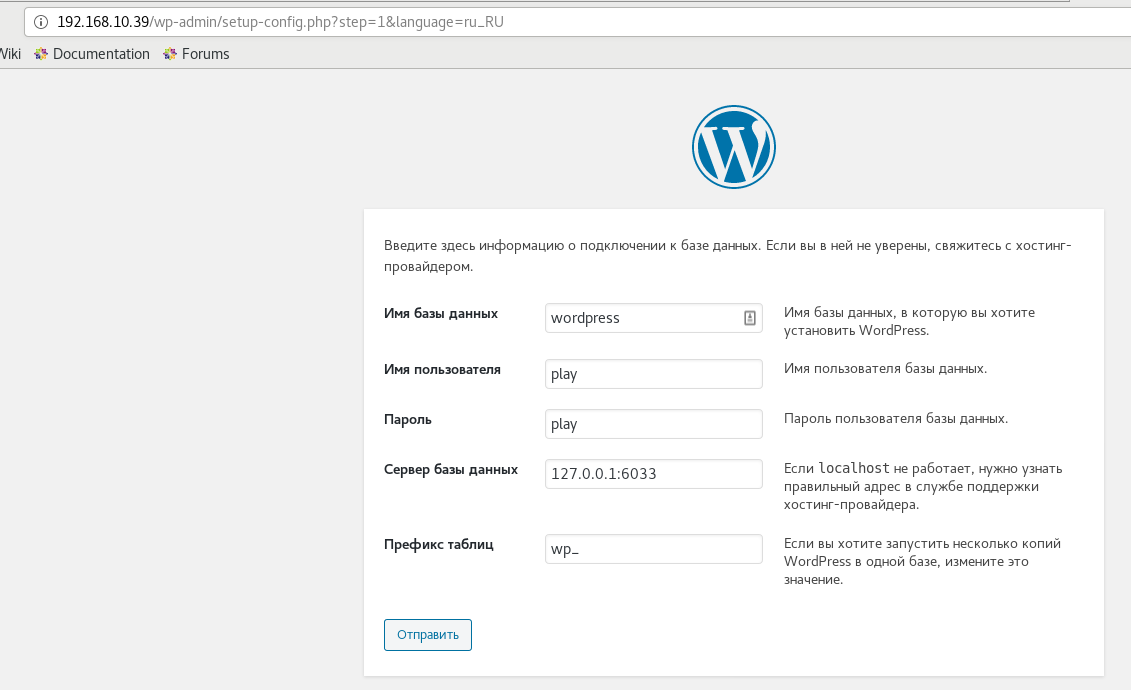1131x690 pixels.
Task: Click the Forums bookmark favicon
Action: [170, 54]
